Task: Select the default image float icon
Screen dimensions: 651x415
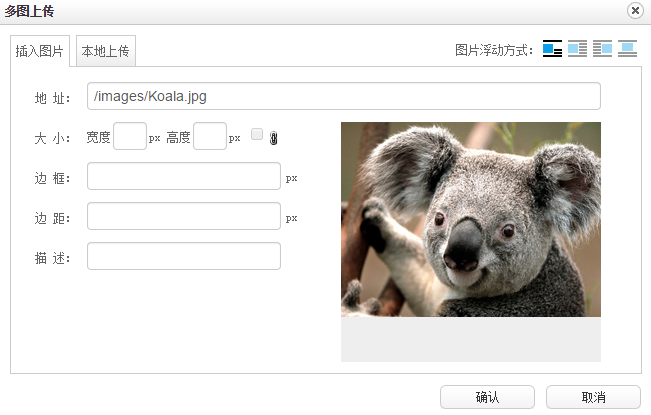Action: point(552,49)
